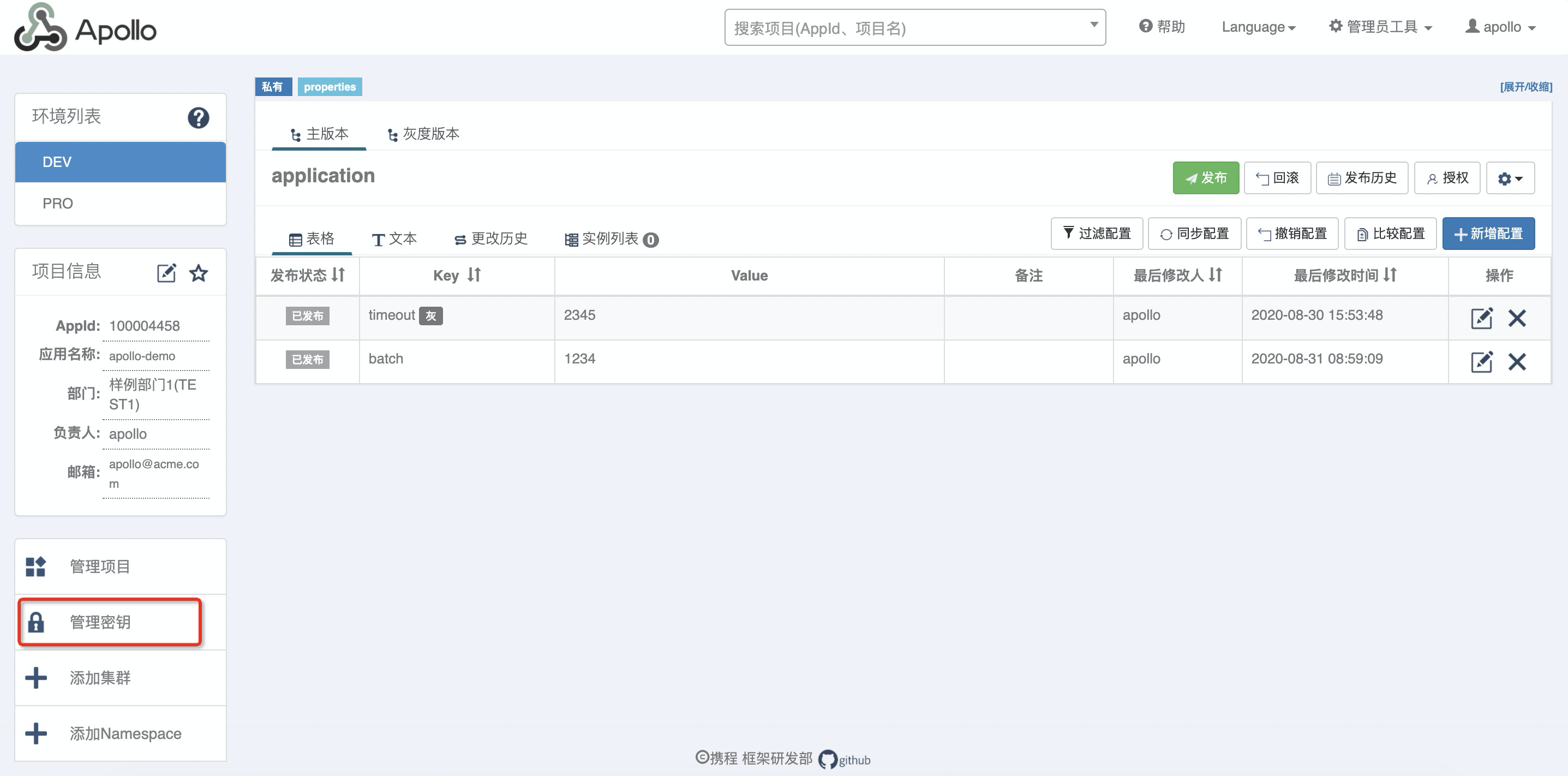The image size is (1568, 776).
Task: Delete the batch configuration with the X icon
Action: click(x=1518, y=361)
